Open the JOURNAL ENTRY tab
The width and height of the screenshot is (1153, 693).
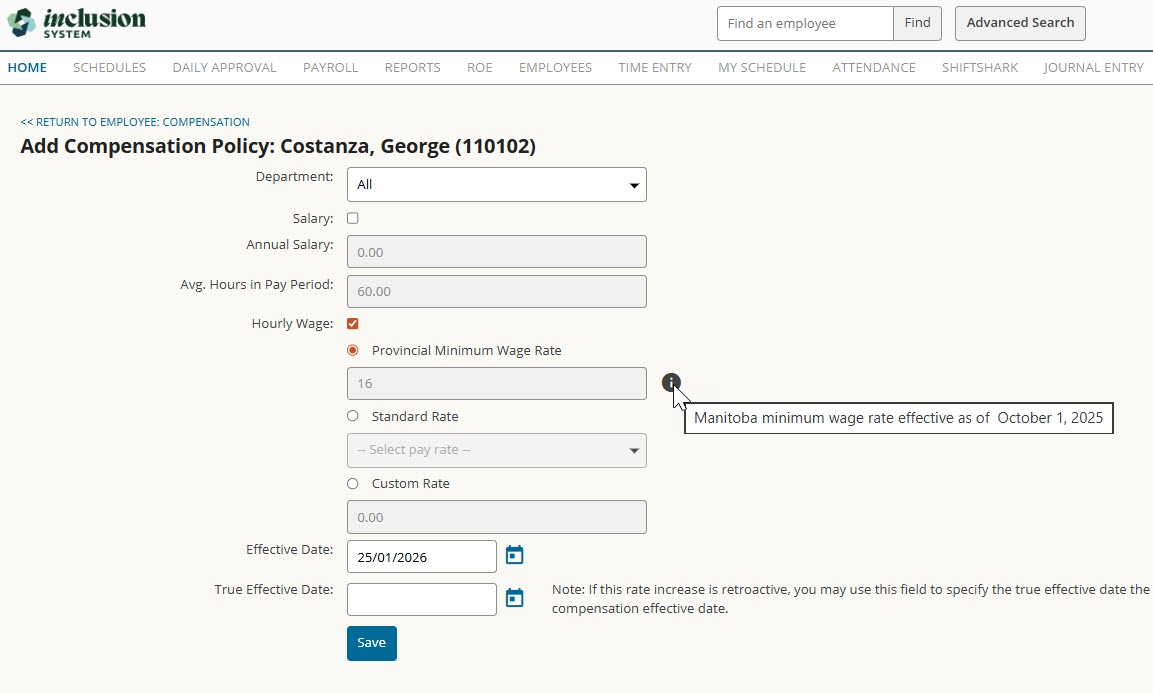click(x=1093, y=68)
